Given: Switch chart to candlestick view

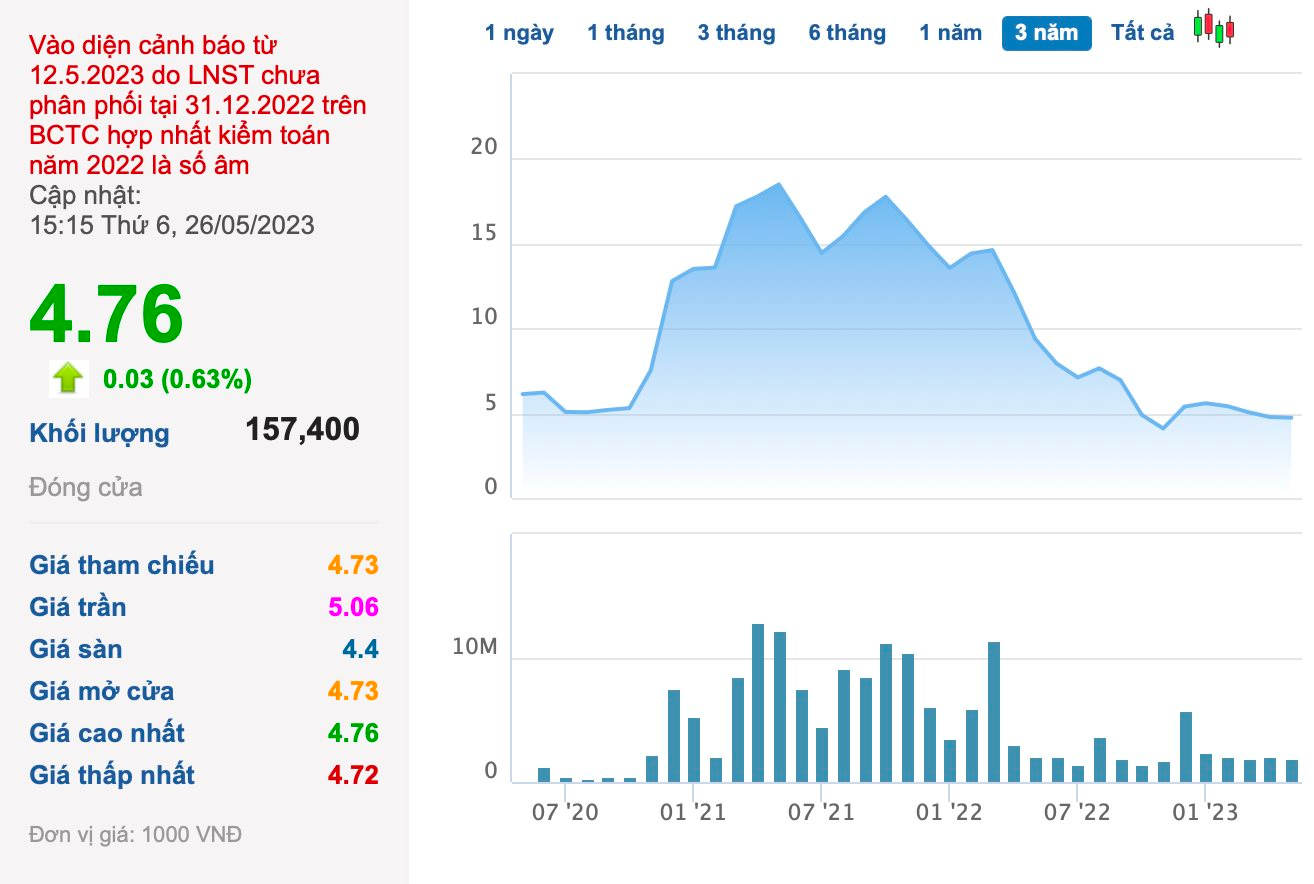Looking at the screenshot, I should (x=1215, y=28).
